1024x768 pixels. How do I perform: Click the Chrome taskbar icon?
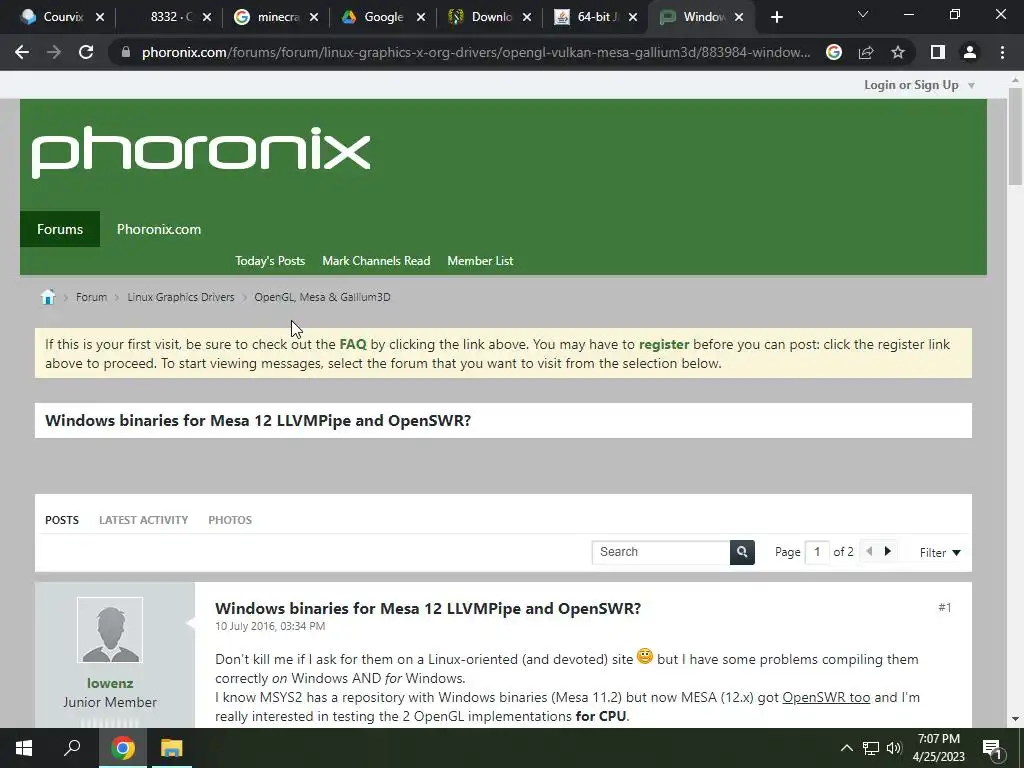[123, 748]
